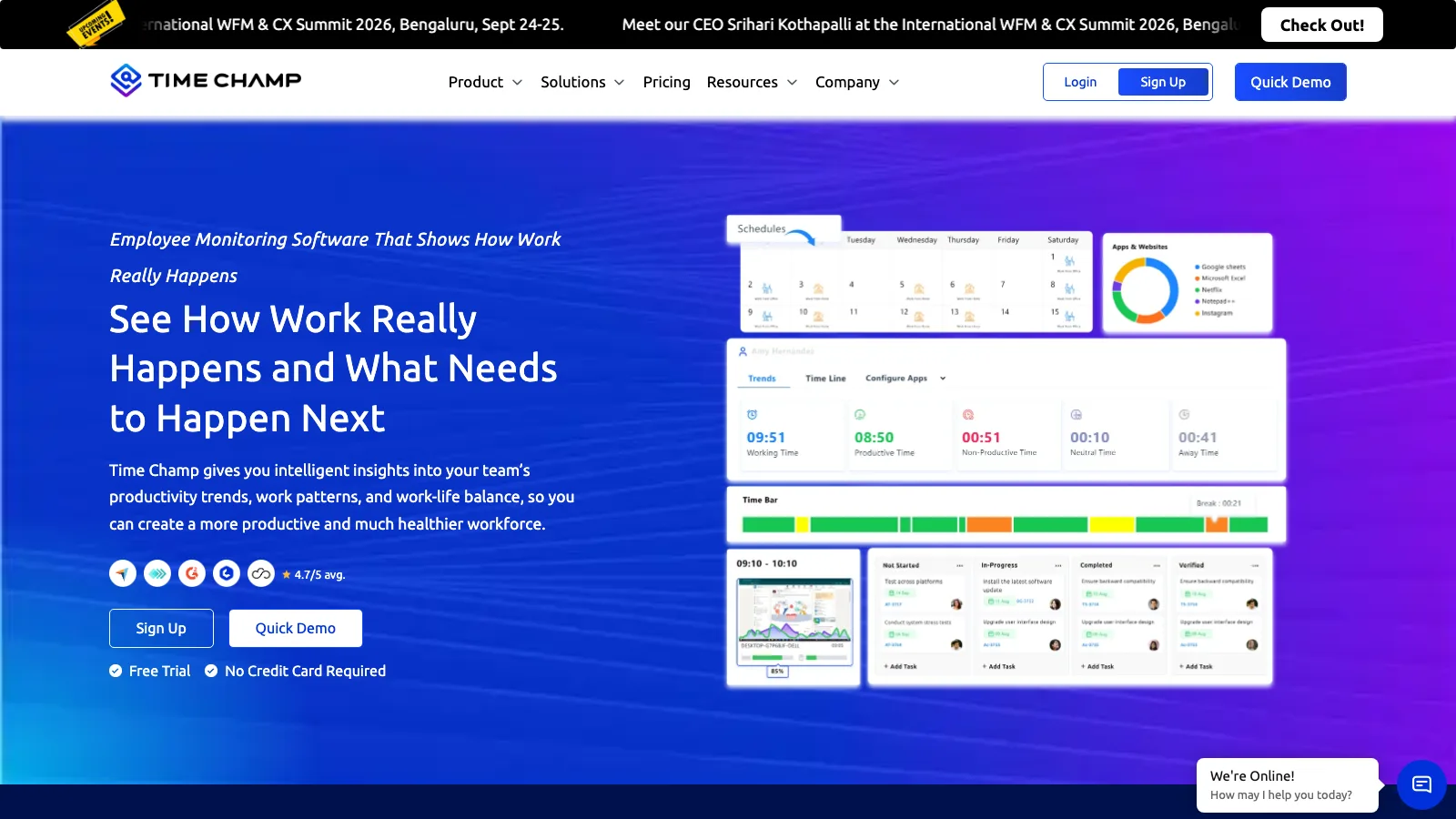Select the Time Line tab
Viewport: 1456px width, 819px height.
pos(825,379)
